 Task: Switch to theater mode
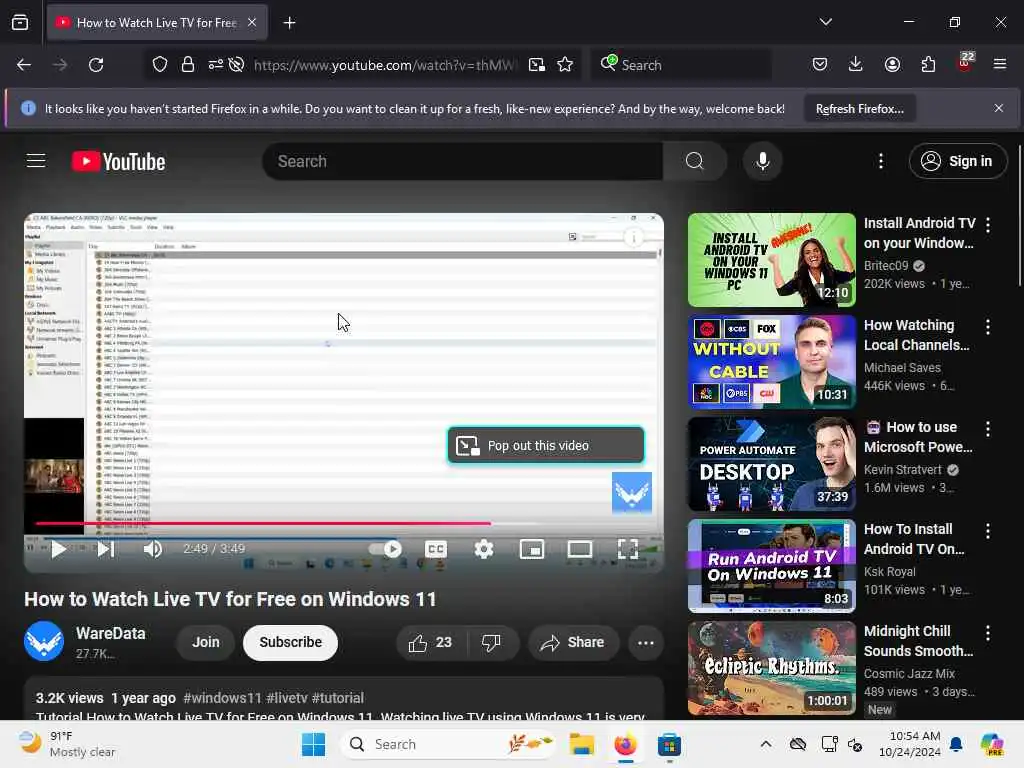coord(580,549)
